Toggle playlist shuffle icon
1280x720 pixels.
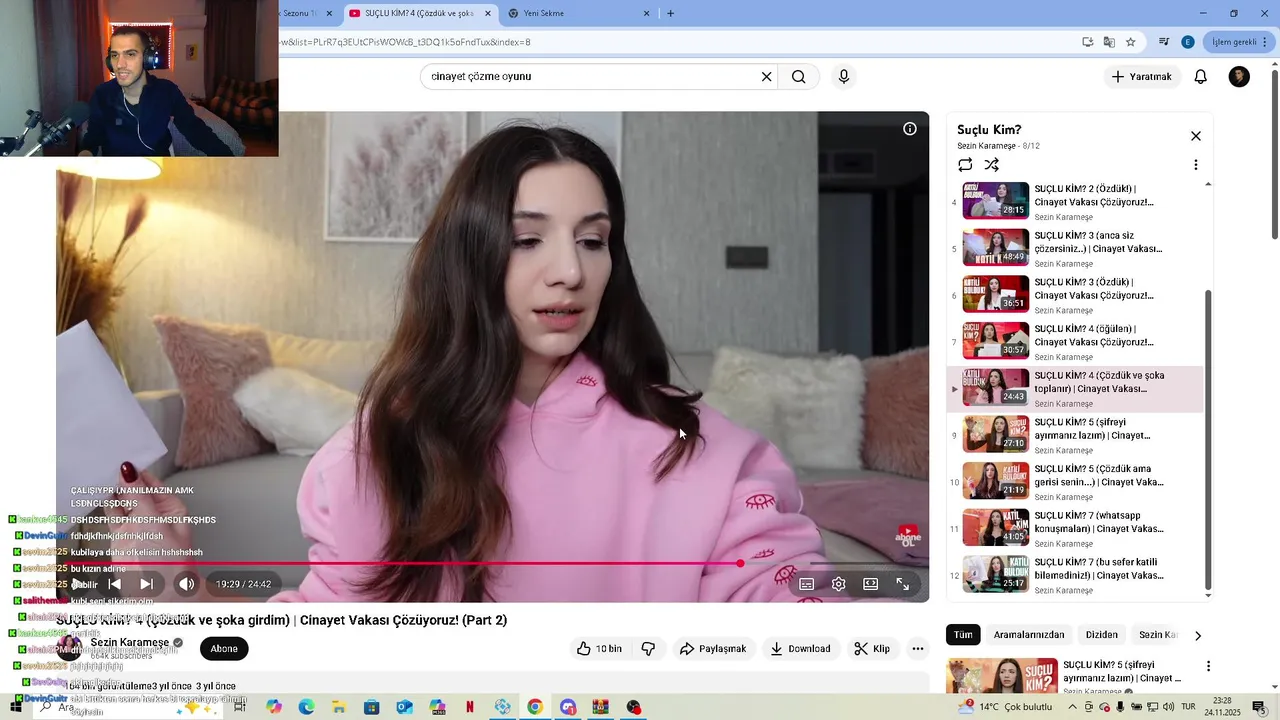[991, 165]
